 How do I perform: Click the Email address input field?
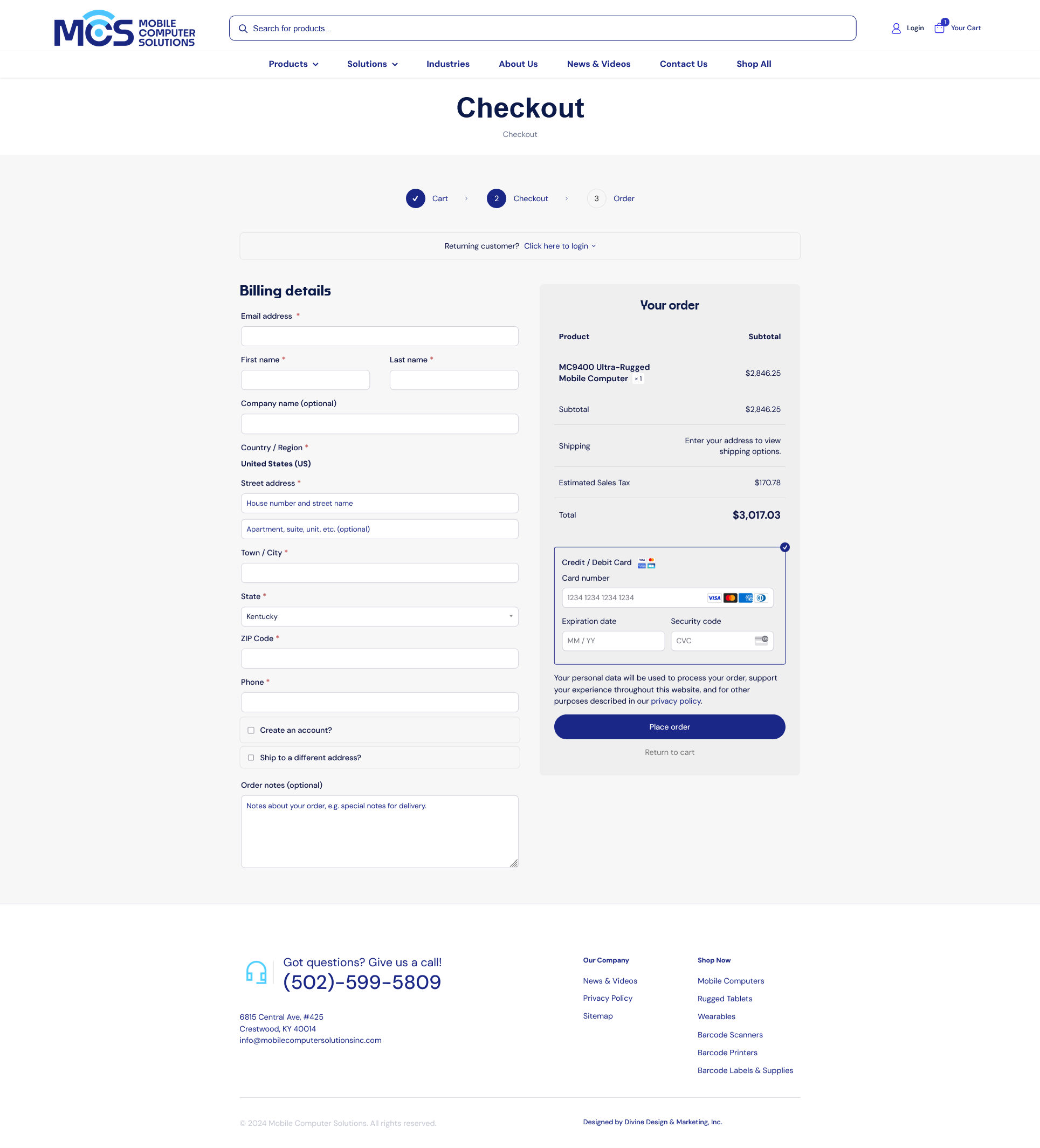coord(380,336)
